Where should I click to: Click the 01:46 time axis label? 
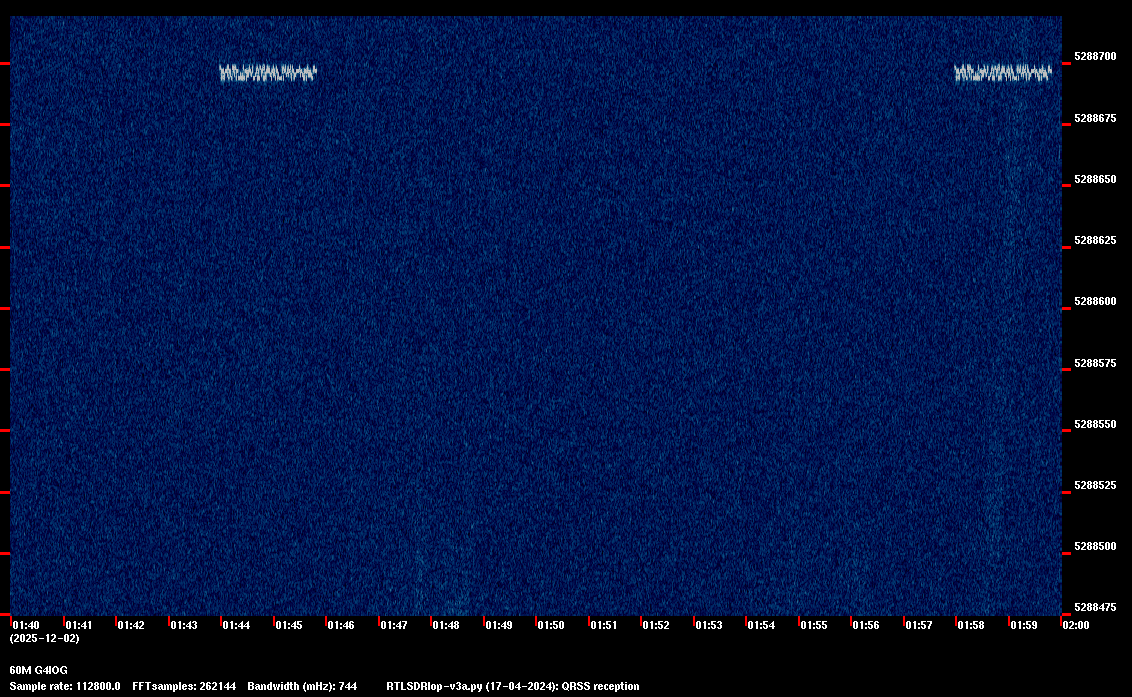point(341,625)
